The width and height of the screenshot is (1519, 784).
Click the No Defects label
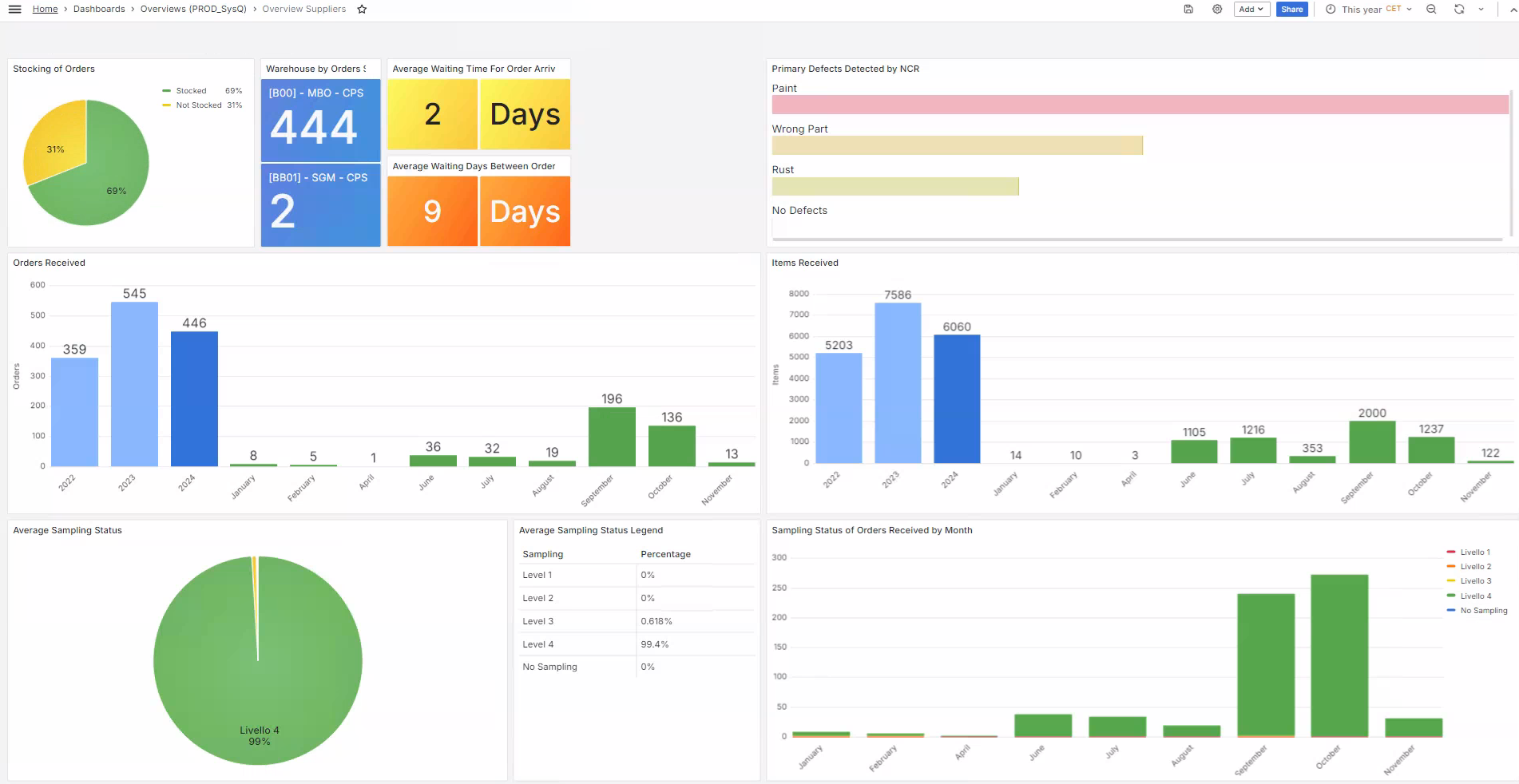[799, 211]
